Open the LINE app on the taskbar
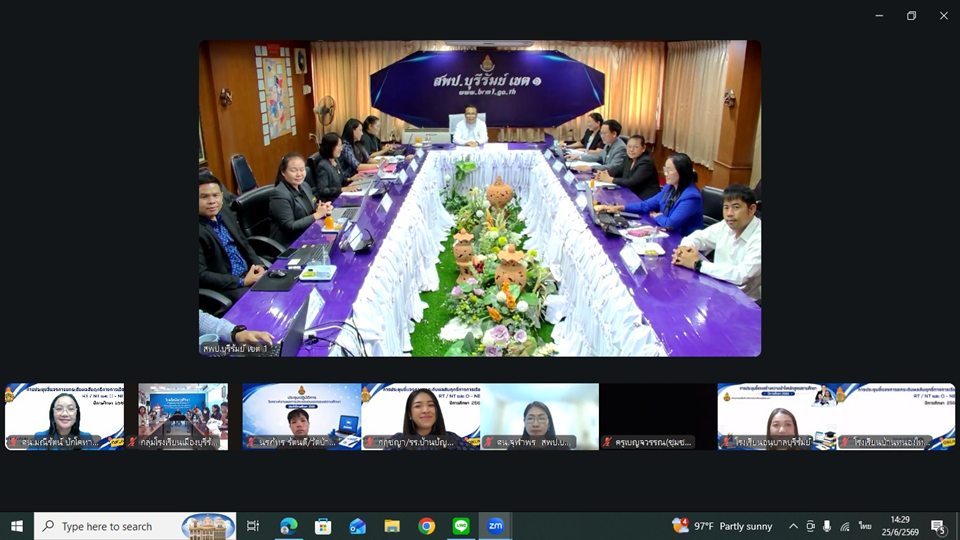960x540 pixels. tap(461, 526)
